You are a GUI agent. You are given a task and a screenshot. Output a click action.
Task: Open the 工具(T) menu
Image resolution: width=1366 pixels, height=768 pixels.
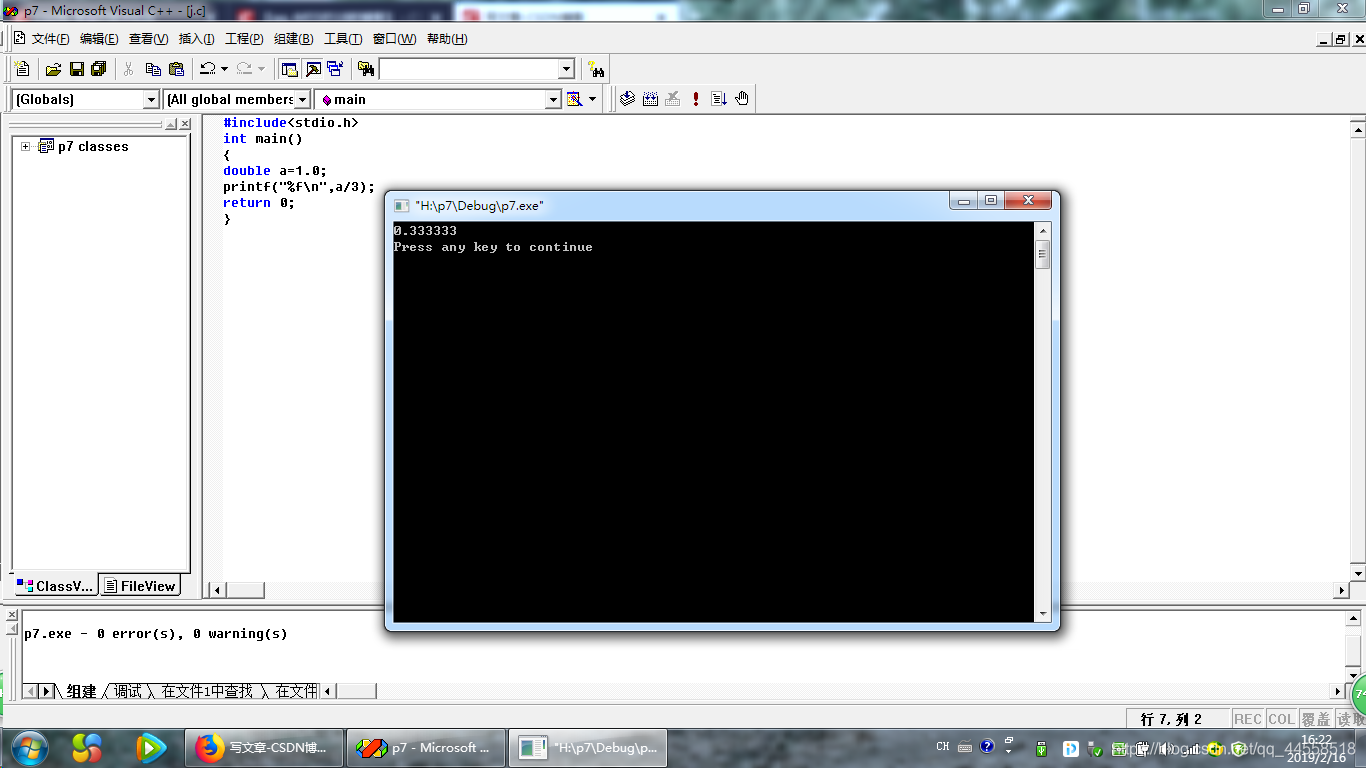click(x=343, y=39)
